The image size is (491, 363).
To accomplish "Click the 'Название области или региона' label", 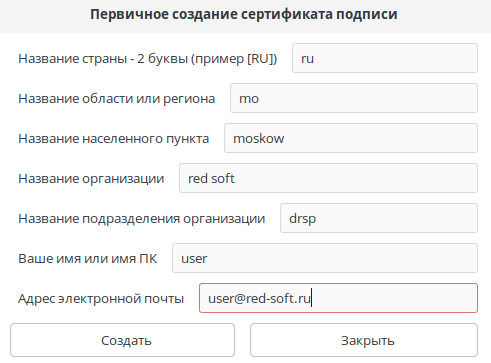I will [117, 99].
